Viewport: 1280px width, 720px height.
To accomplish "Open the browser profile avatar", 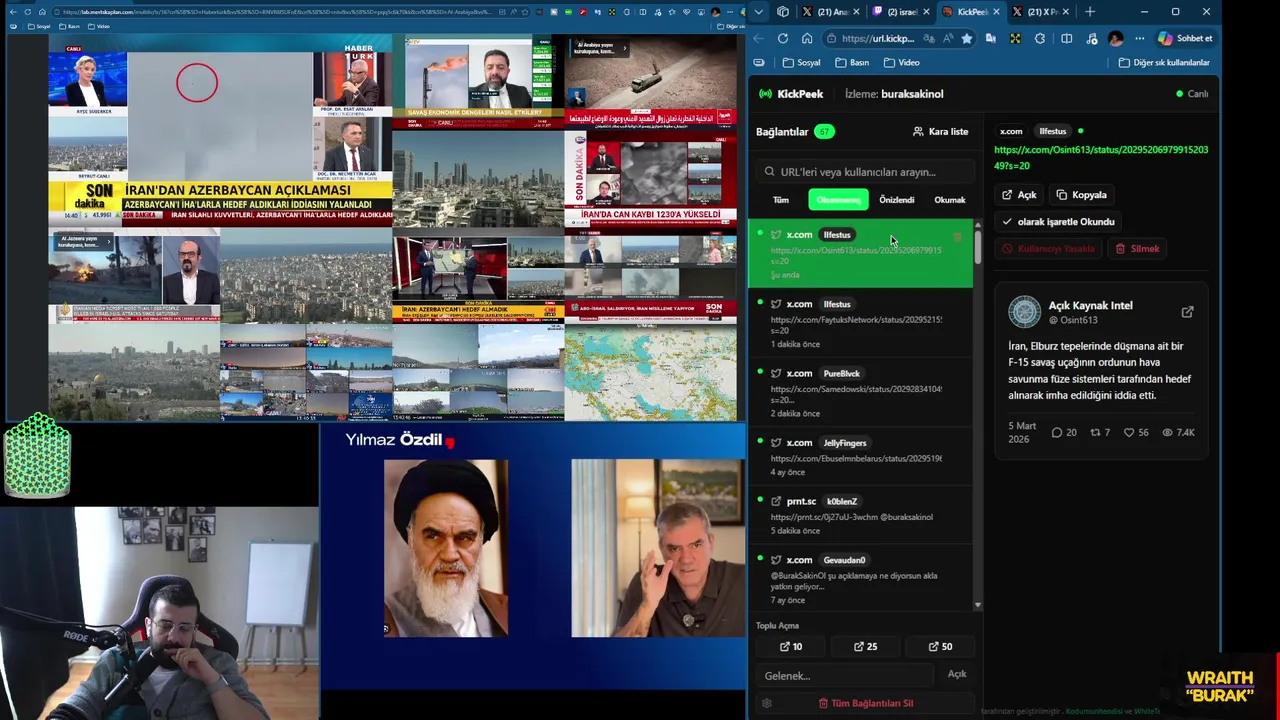I will pyautogui.click(x=1116, y=38).
